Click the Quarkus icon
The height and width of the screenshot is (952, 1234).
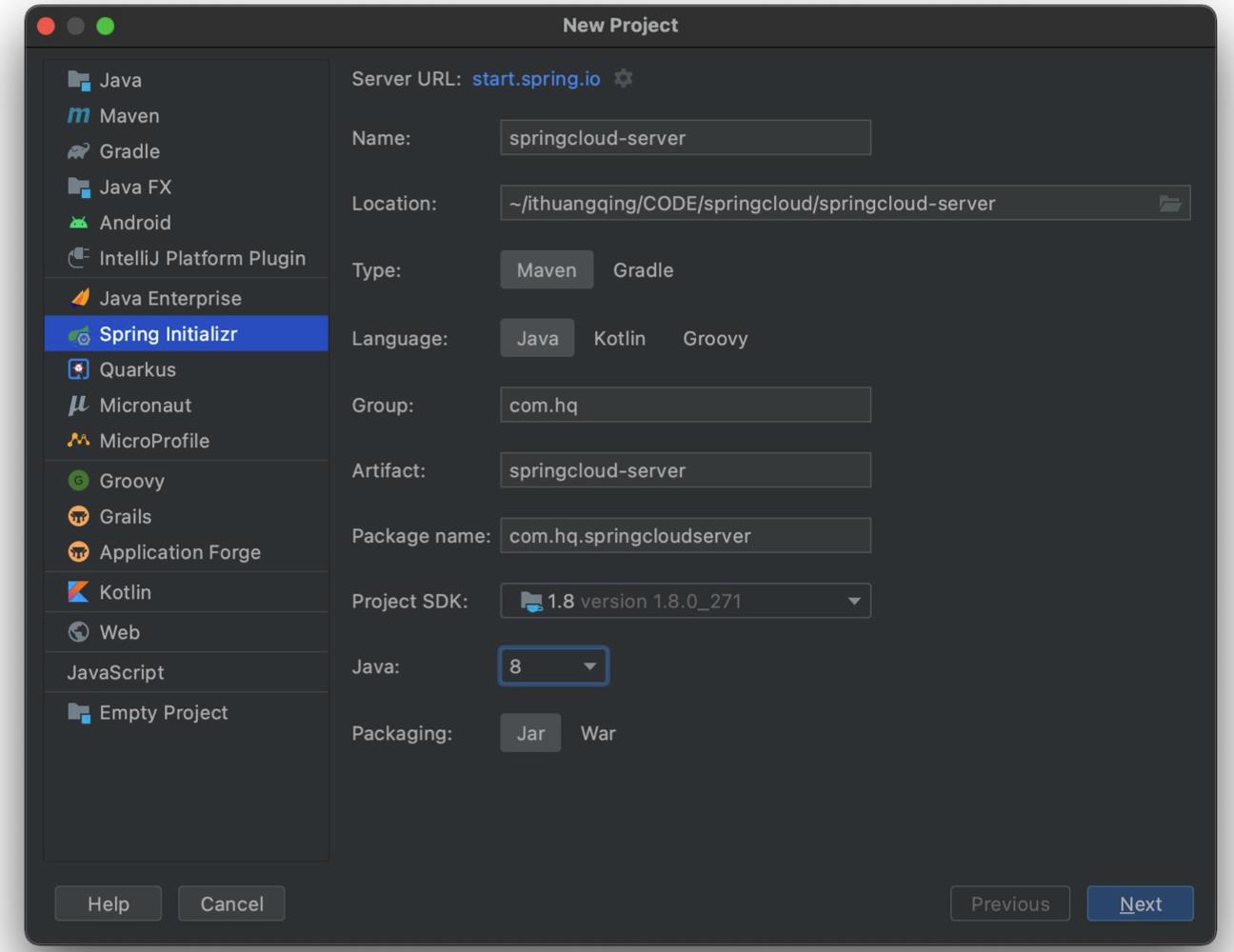coord(79,369)
